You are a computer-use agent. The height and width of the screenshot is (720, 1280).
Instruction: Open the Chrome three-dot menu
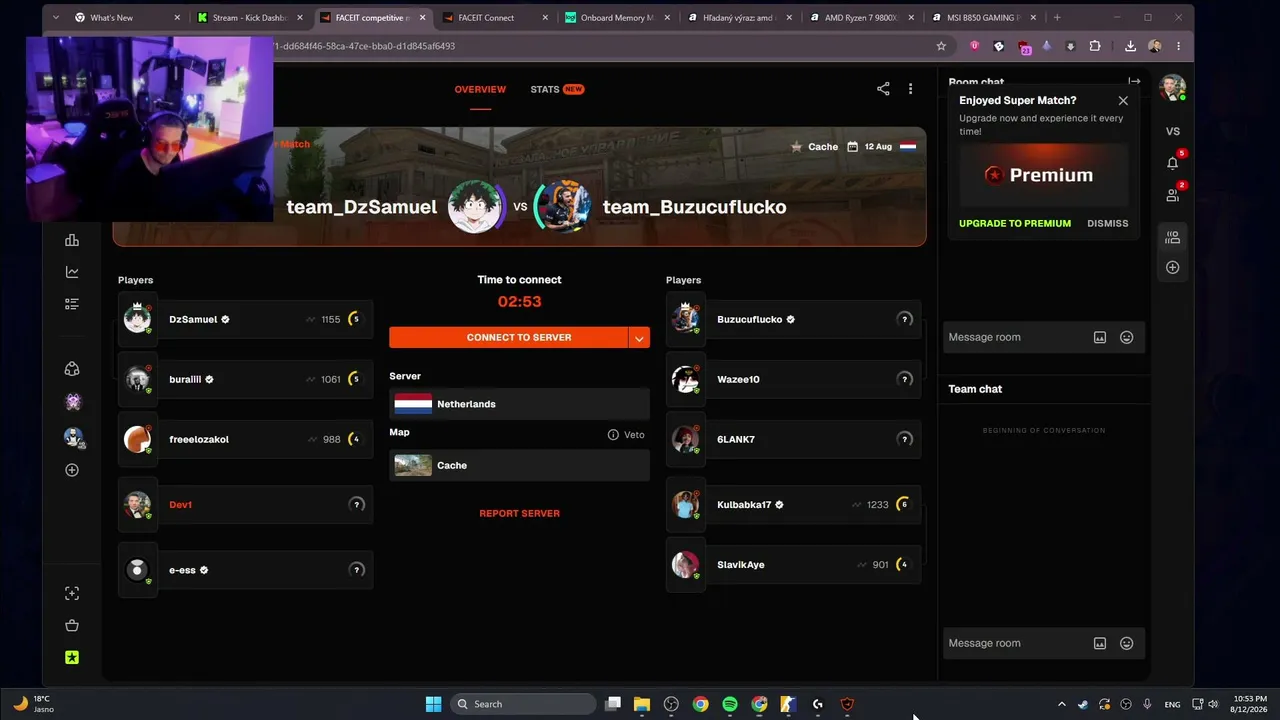(1179, 46)
